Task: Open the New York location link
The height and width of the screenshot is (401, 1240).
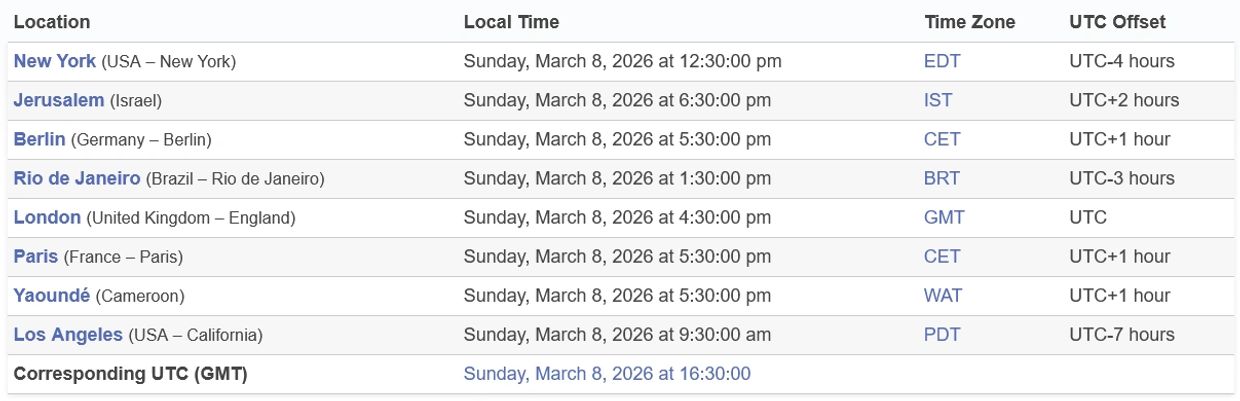Action: [55, 61]
